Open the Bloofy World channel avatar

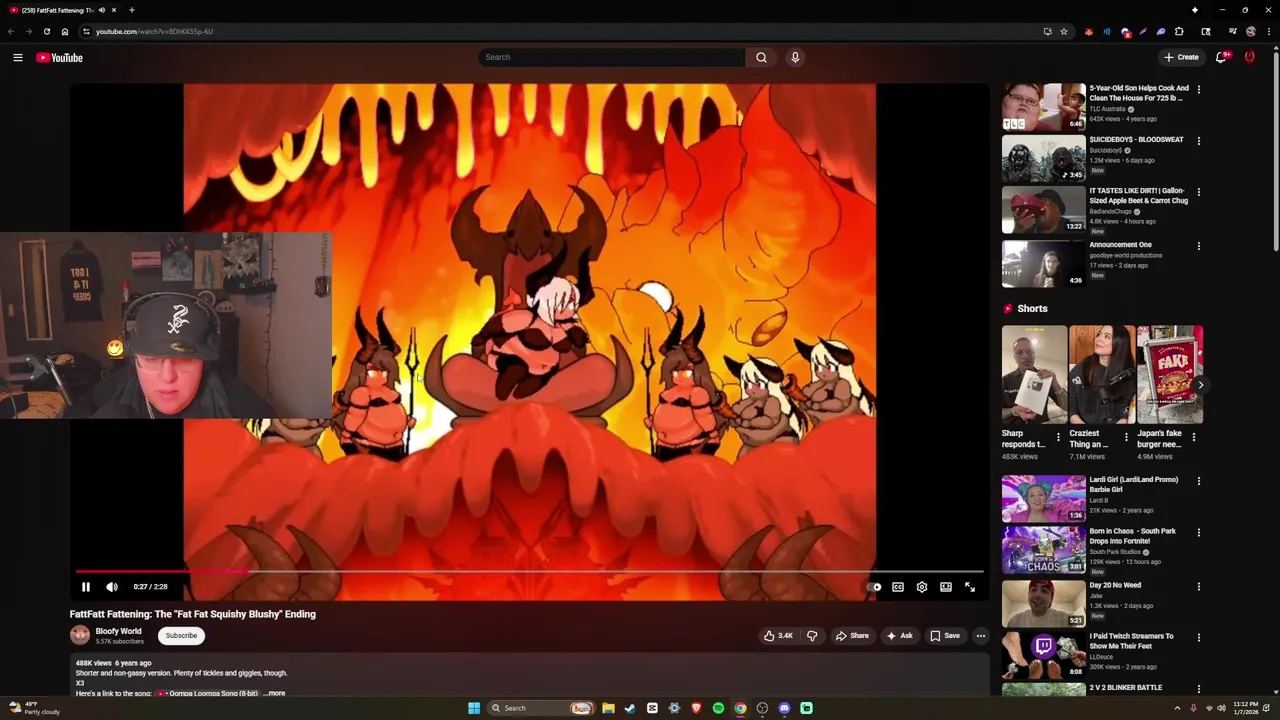pos(80,635)
